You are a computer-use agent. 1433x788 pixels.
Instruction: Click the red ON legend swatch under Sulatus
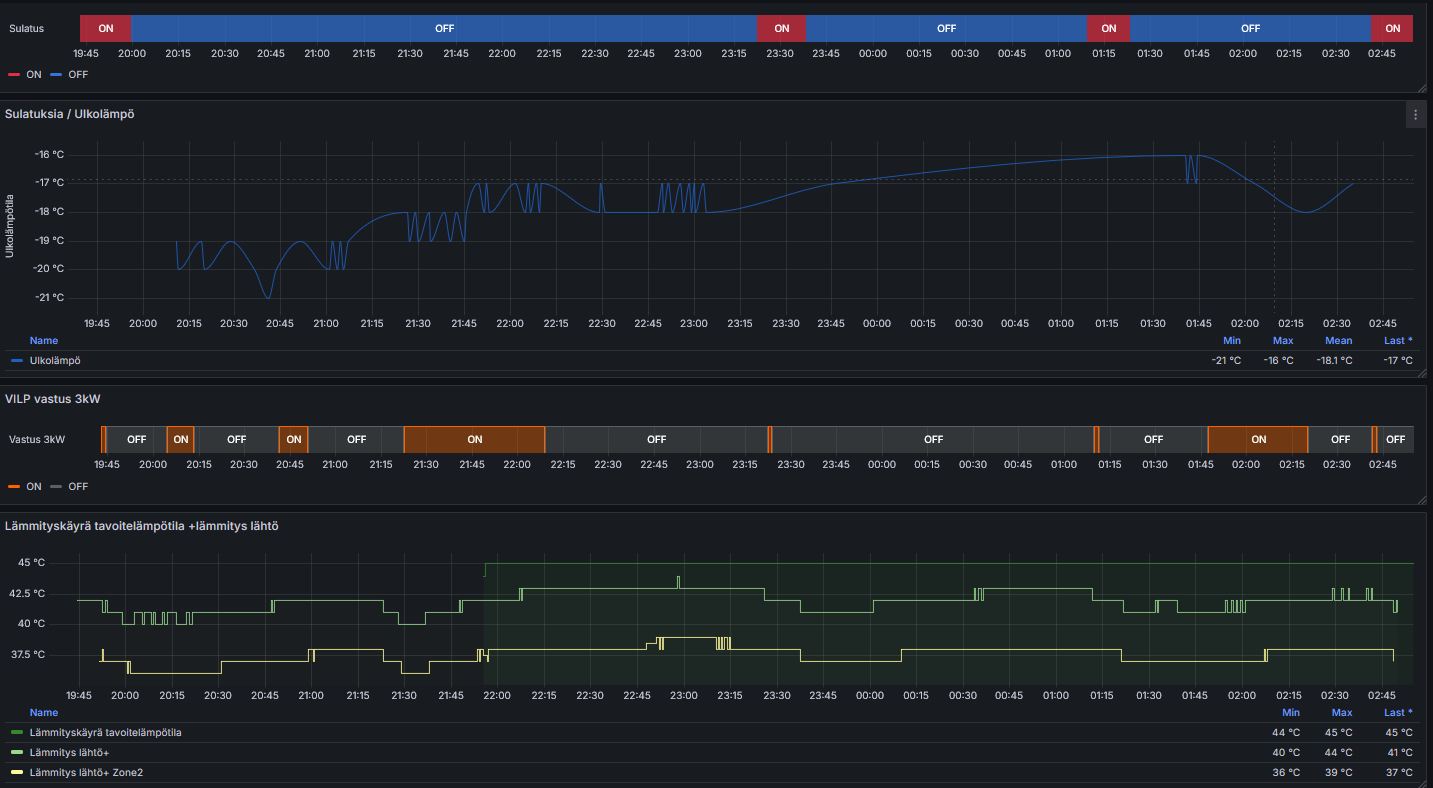pos(15,75)
